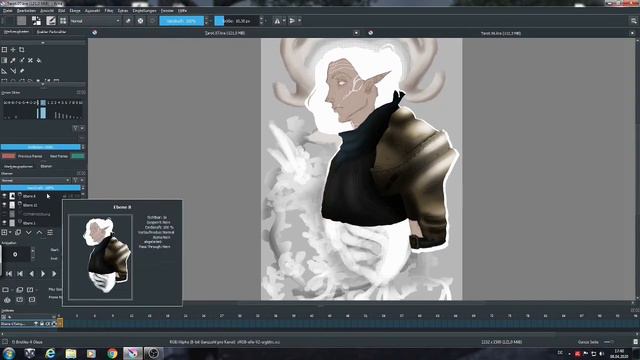This screenshot has height=360, width=640.
Task: Open the brush editor settings icon
Action: [x=51, y=21]
